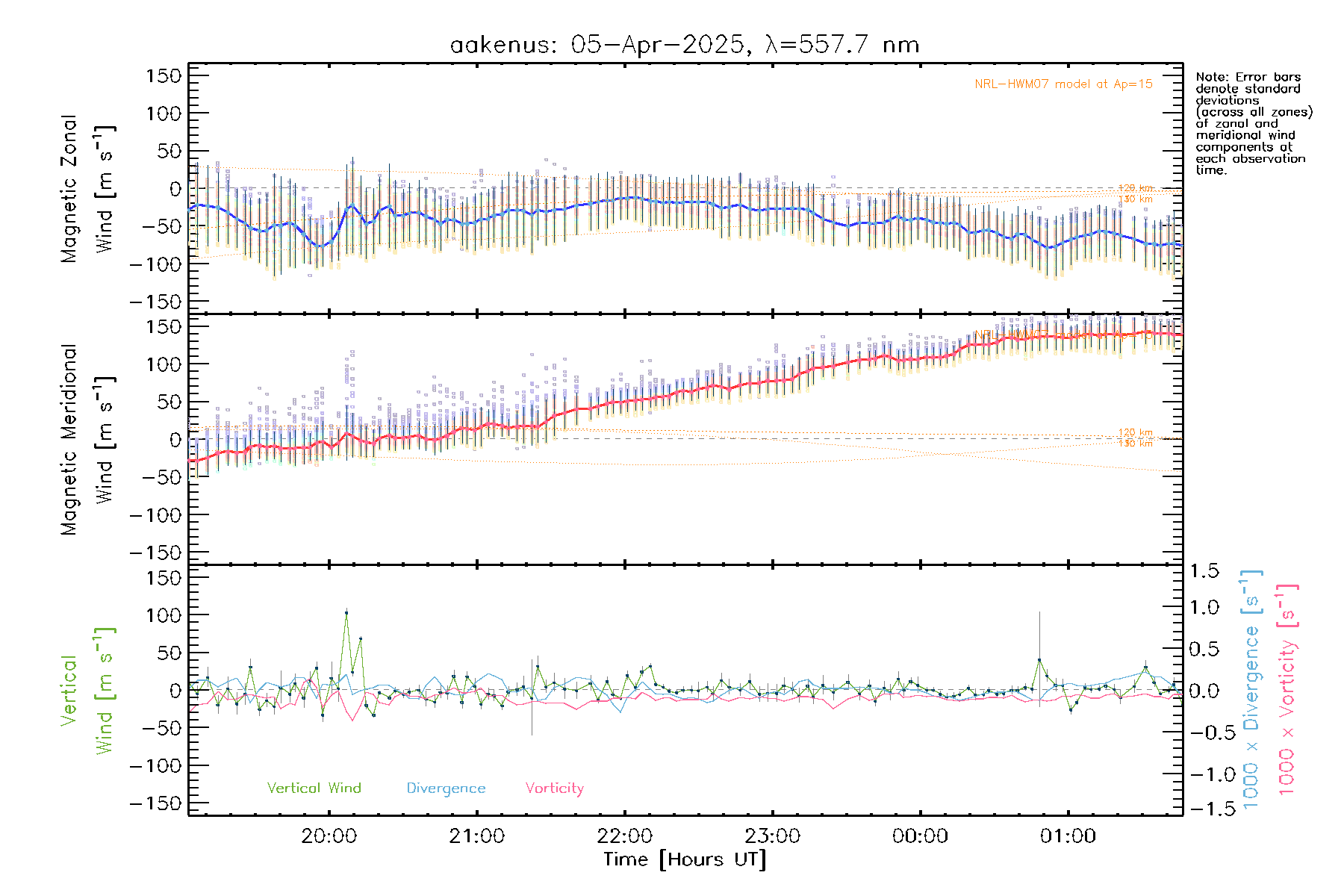Click the tallest vertical wind peak after 20:00
1344x896 pixels.
pos(346,612)
